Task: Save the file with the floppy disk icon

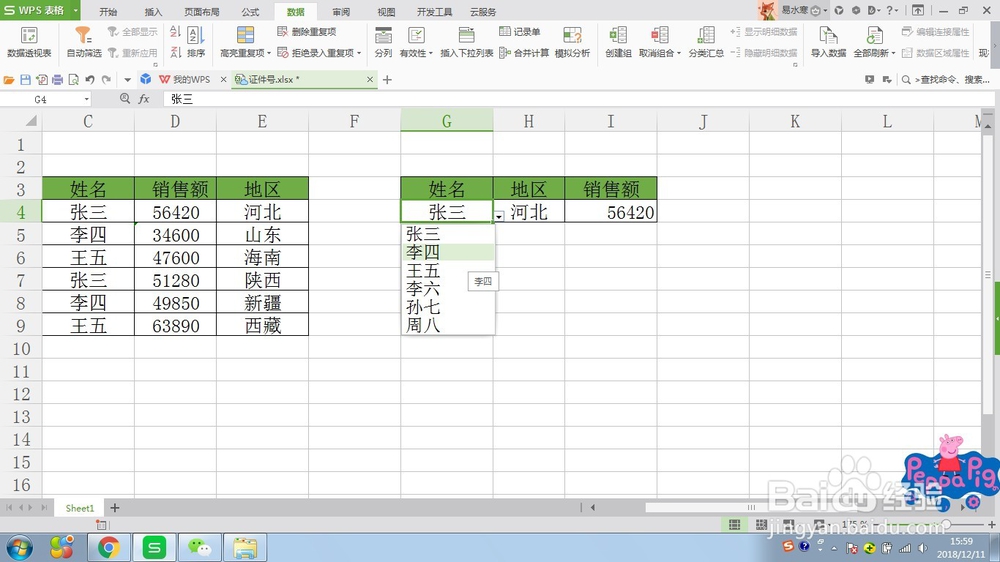Action: (x=26, y=80)
